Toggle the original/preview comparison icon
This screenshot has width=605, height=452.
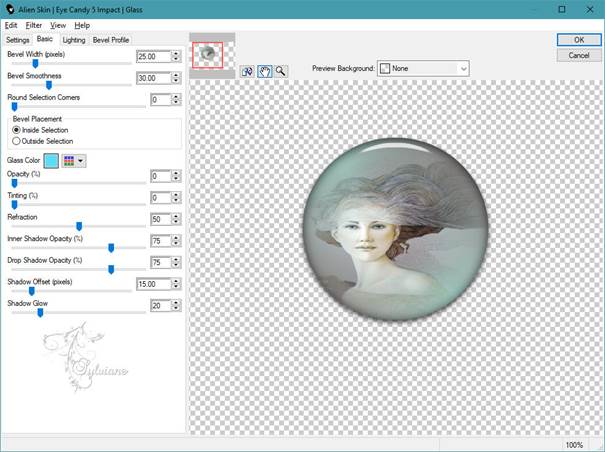coord(247,71)
